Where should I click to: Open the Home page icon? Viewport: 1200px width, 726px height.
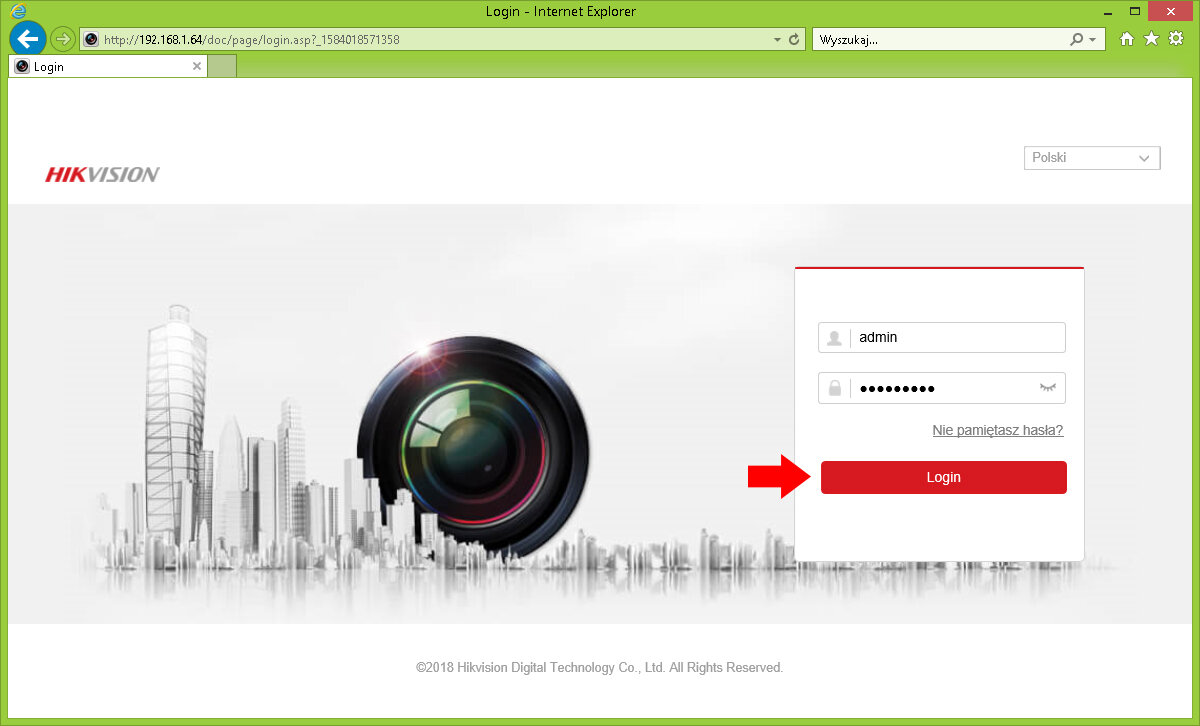click(x=1127, y=39)
